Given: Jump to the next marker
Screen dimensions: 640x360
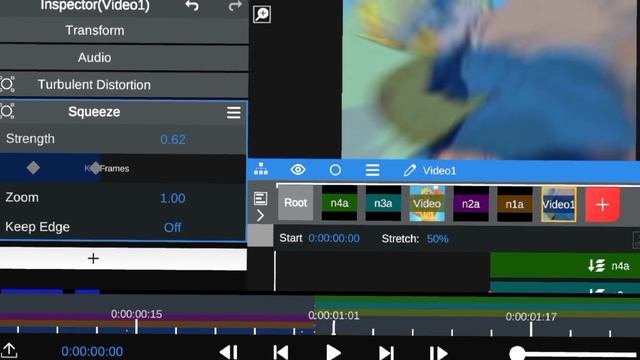Looking at the screenshot, I should [386, 353].
